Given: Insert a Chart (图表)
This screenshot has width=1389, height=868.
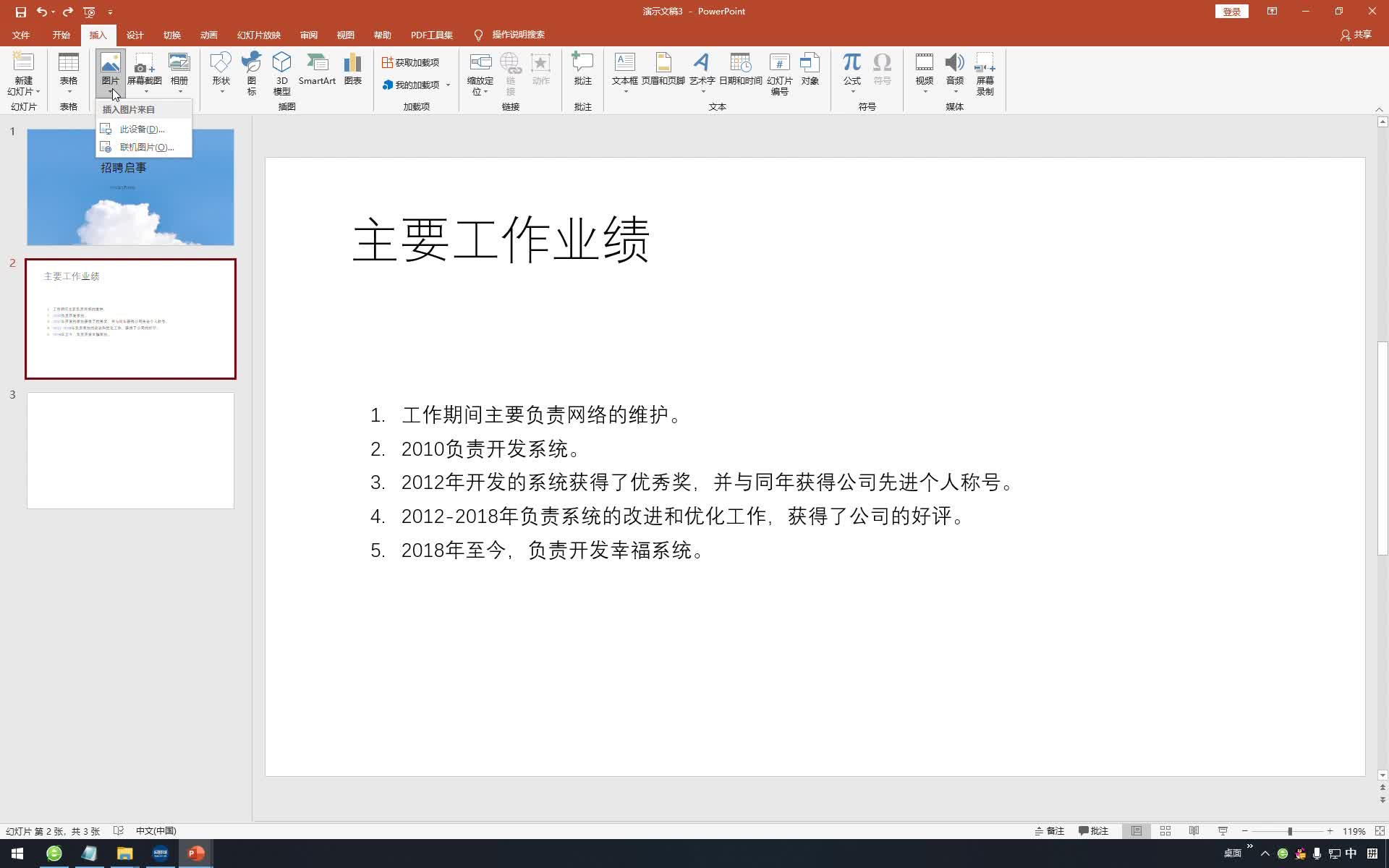Looking at the screenshot, I should tap(353, 69).
